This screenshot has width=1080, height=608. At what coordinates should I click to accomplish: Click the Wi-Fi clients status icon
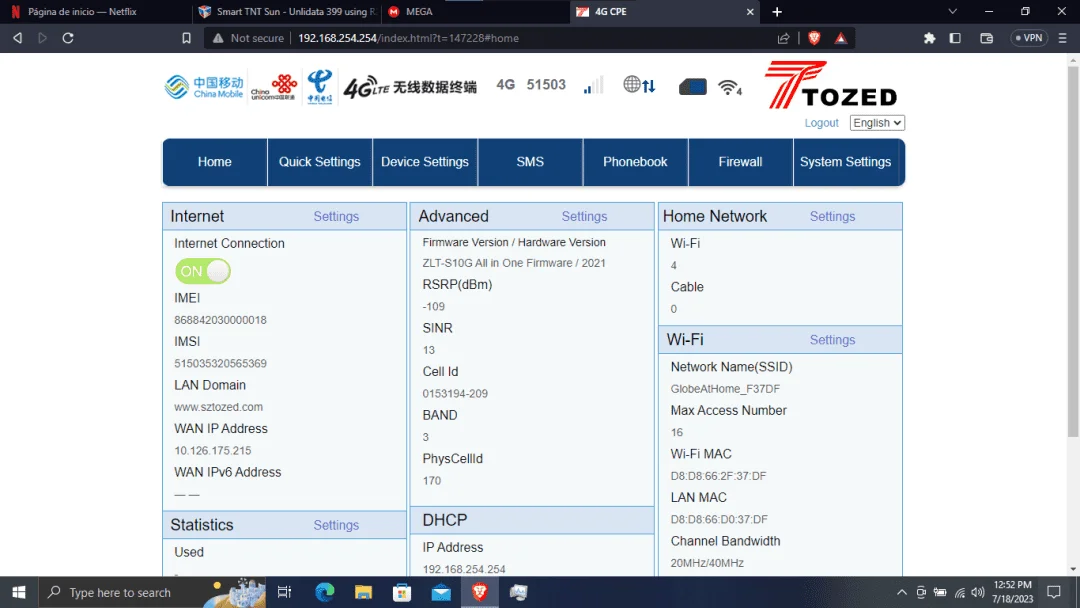(x=729, y=87)
